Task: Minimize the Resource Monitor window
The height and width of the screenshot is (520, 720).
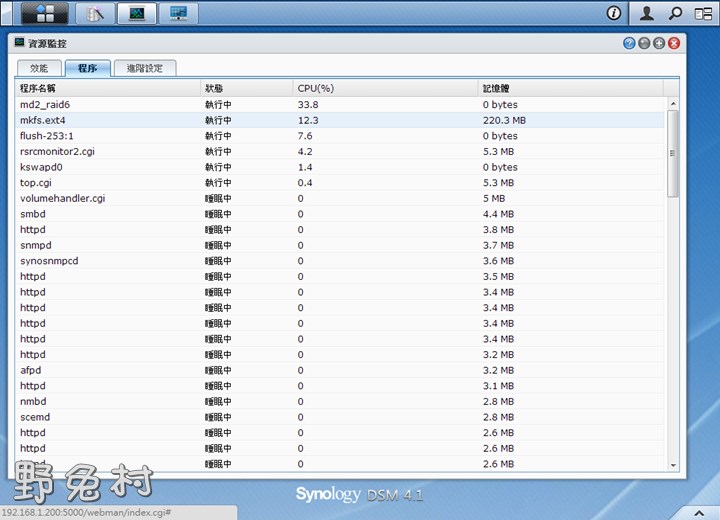Action: tap(644, 43)
